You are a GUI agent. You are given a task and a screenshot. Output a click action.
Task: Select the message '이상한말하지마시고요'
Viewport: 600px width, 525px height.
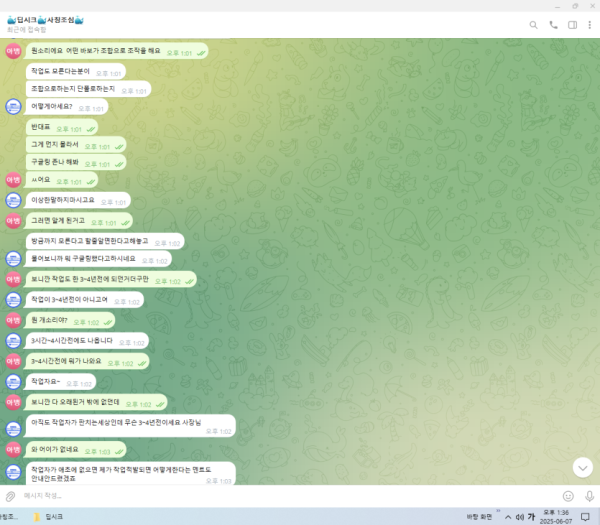[78, 200]
